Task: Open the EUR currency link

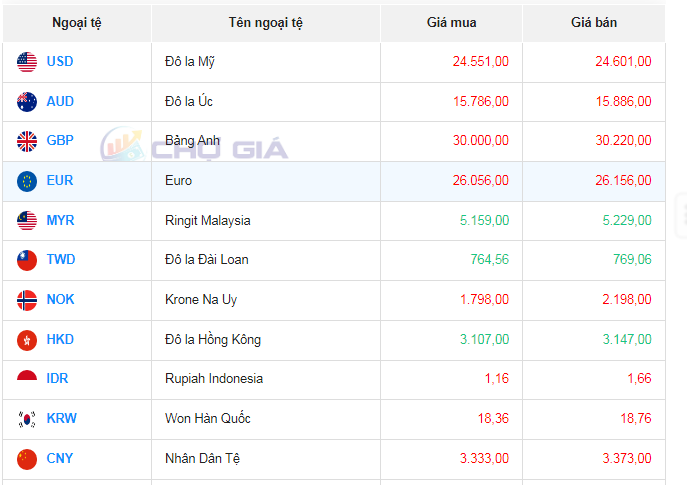Action: point(60,180)
